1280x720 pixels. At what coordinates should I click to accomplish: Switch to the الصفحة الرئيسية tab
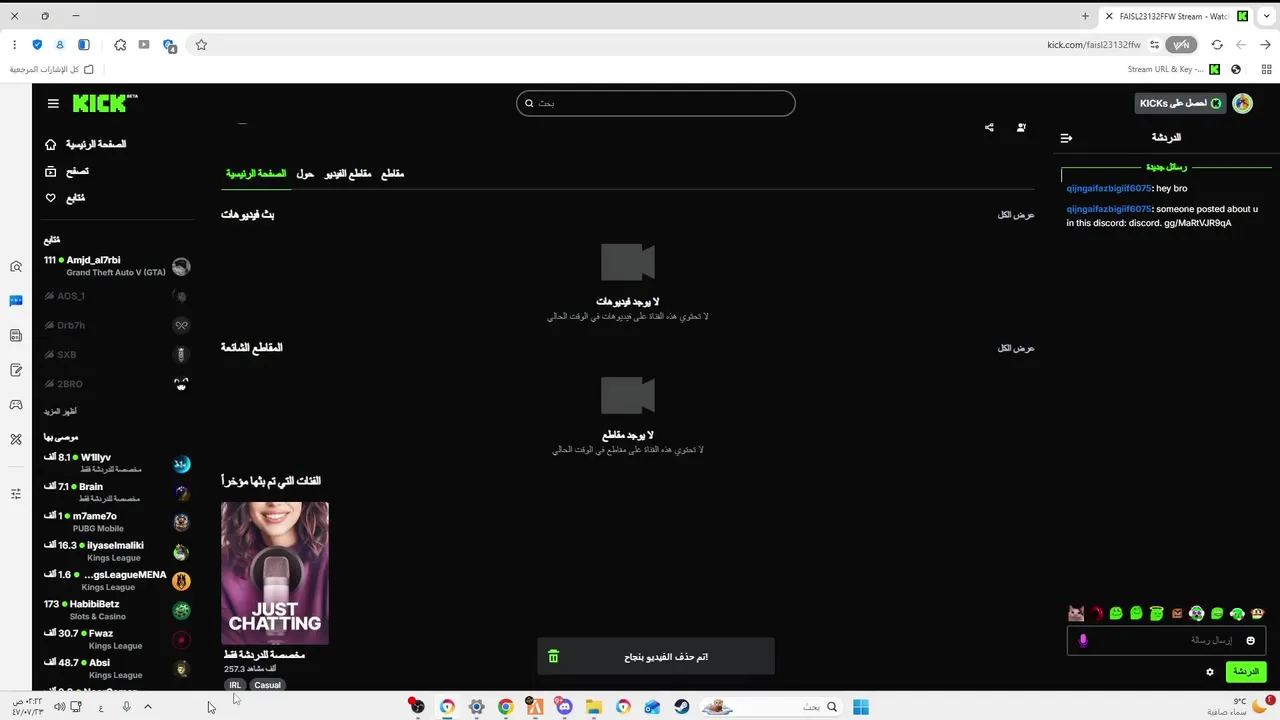click(256, 174)
